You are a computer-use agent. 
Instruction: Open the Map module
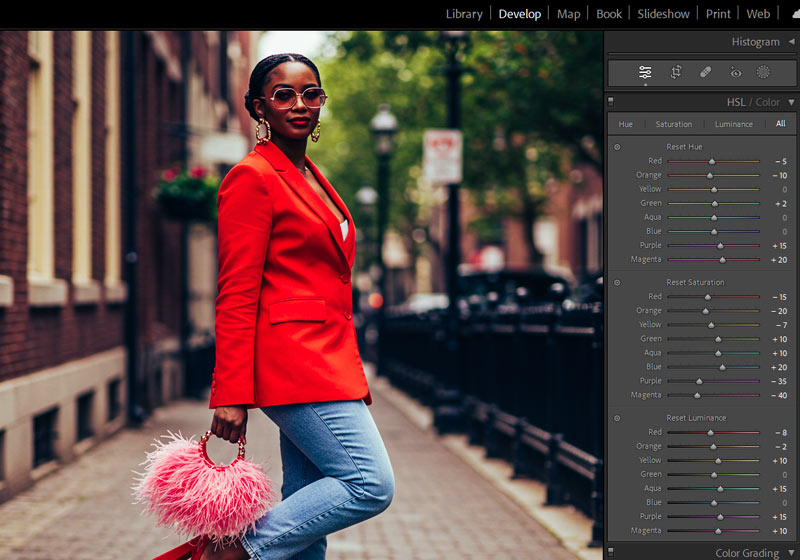(x=568, y=14)
